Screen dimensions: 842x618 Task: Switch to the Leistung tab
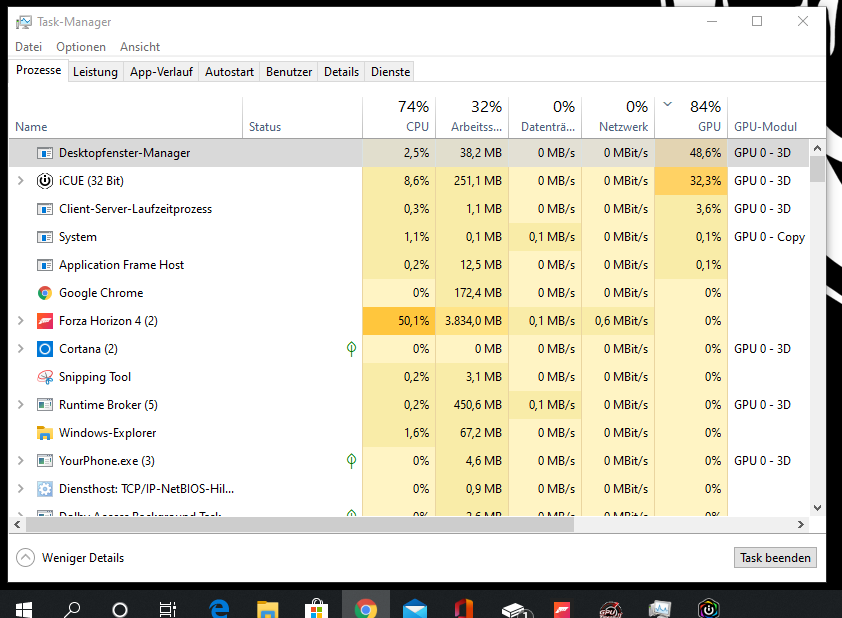click(95, 72)
